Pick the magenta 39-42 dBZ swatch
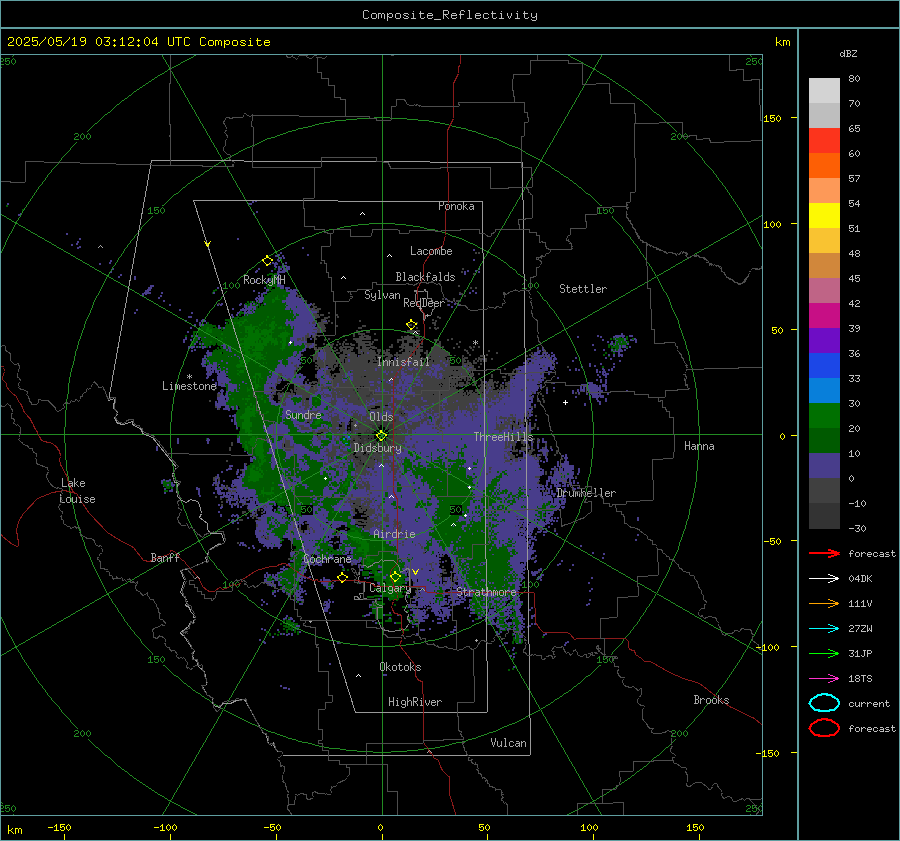 [824, 316]
